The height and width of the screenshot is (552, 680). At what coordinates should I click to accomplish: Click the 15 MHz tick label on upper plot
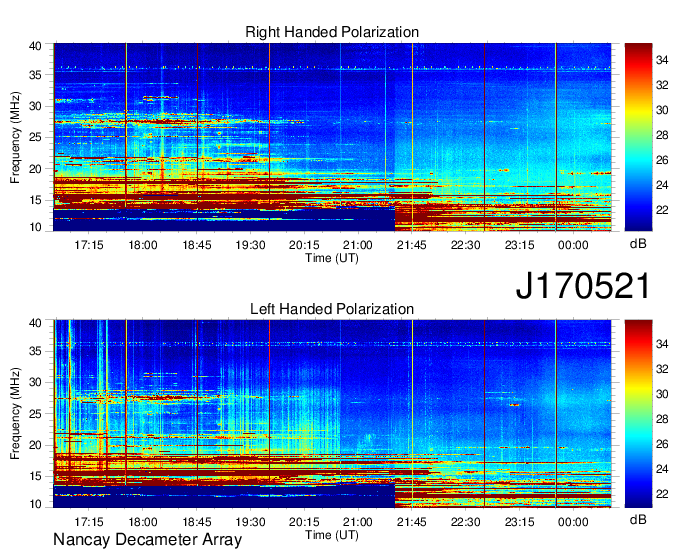pos(35,200)
